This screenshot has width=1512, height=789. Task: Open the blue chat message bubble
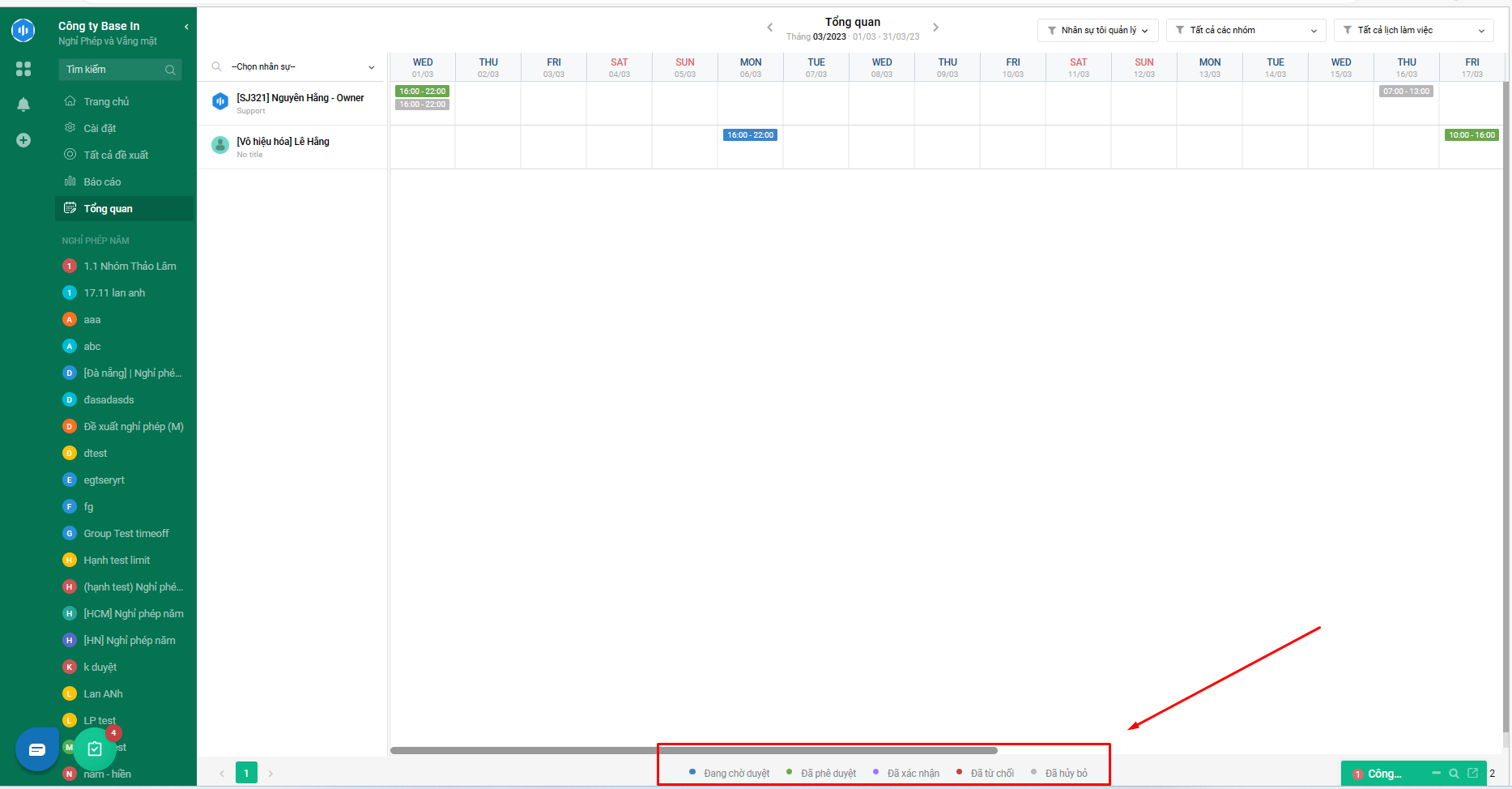coord(37,749)
